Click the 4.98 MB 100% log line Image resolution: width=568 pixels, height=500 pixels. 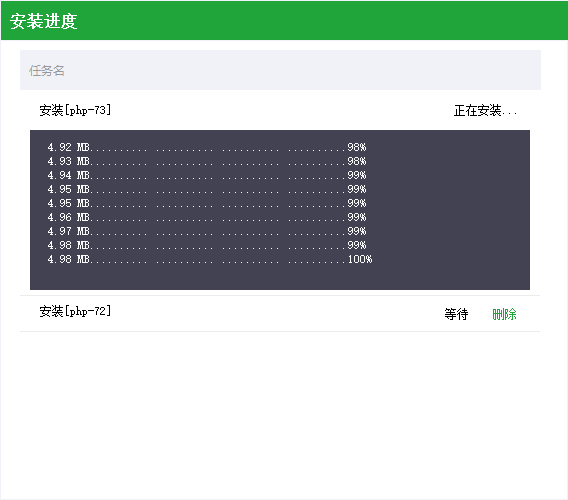click(210, 259)
